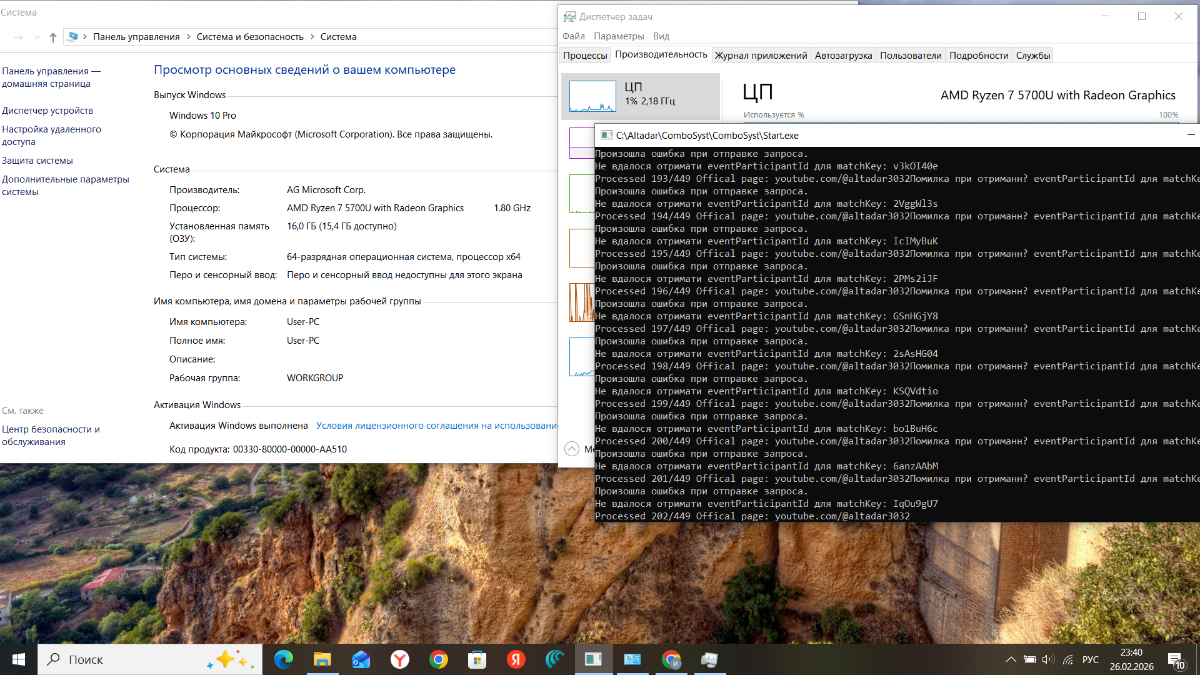The width and height of the screenshot is (1200, 675).
Task: Open Microsoft Edge from the taskbar
Action: 284,659
